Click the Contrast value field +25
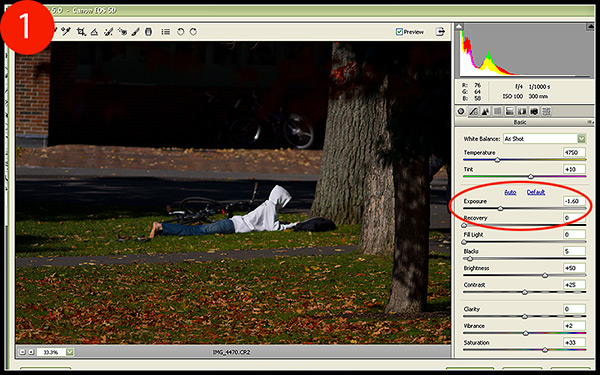 (574, 285)
